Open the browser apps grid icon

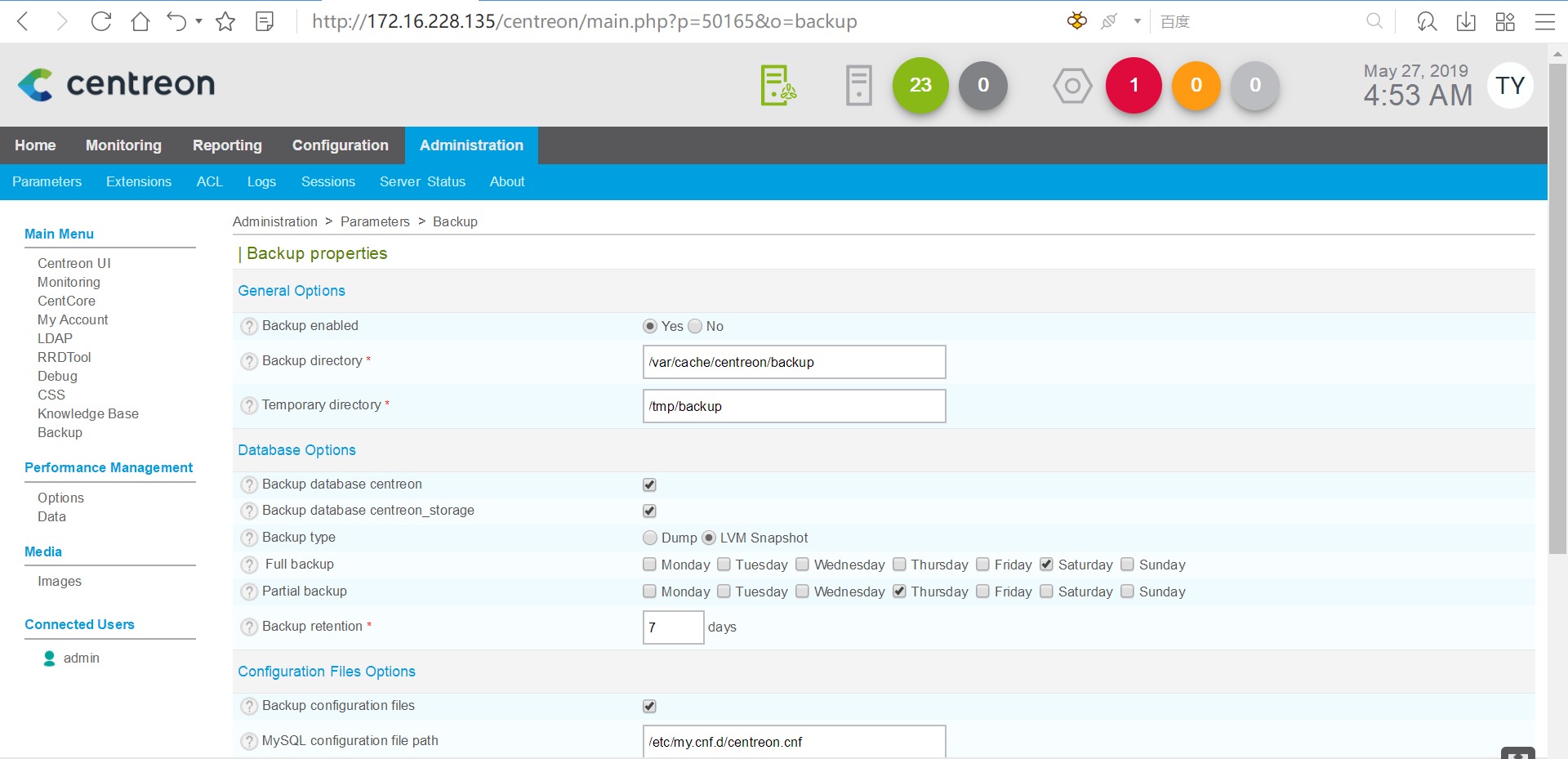(x=1505, y=21)
